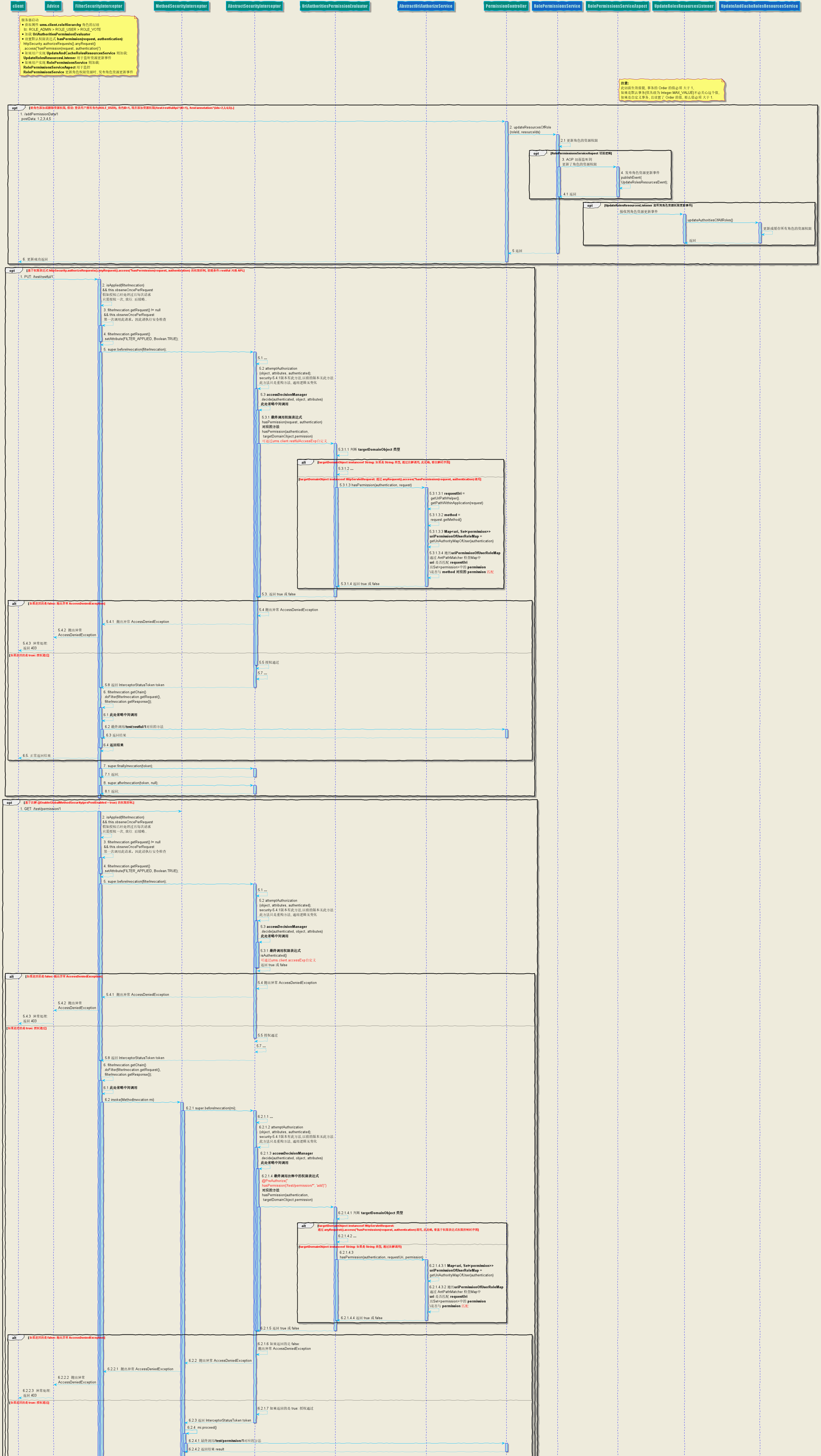The image size is (821, 1456).
Task: Click the GET /test/permission/1 message label
Action: click(x=41, y=809)
